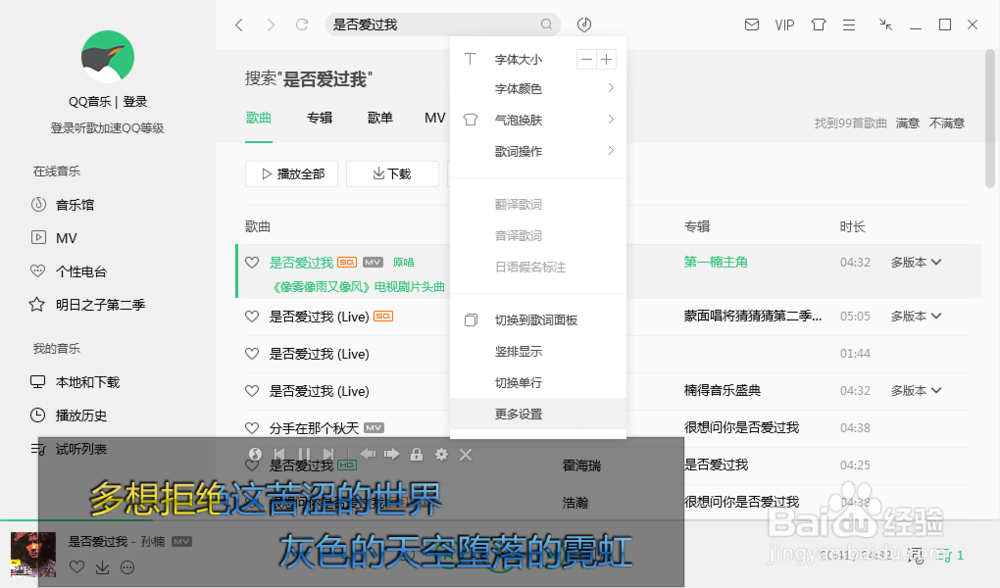
Task: Click the listening timer icon beside search
Action: [584, 24]
